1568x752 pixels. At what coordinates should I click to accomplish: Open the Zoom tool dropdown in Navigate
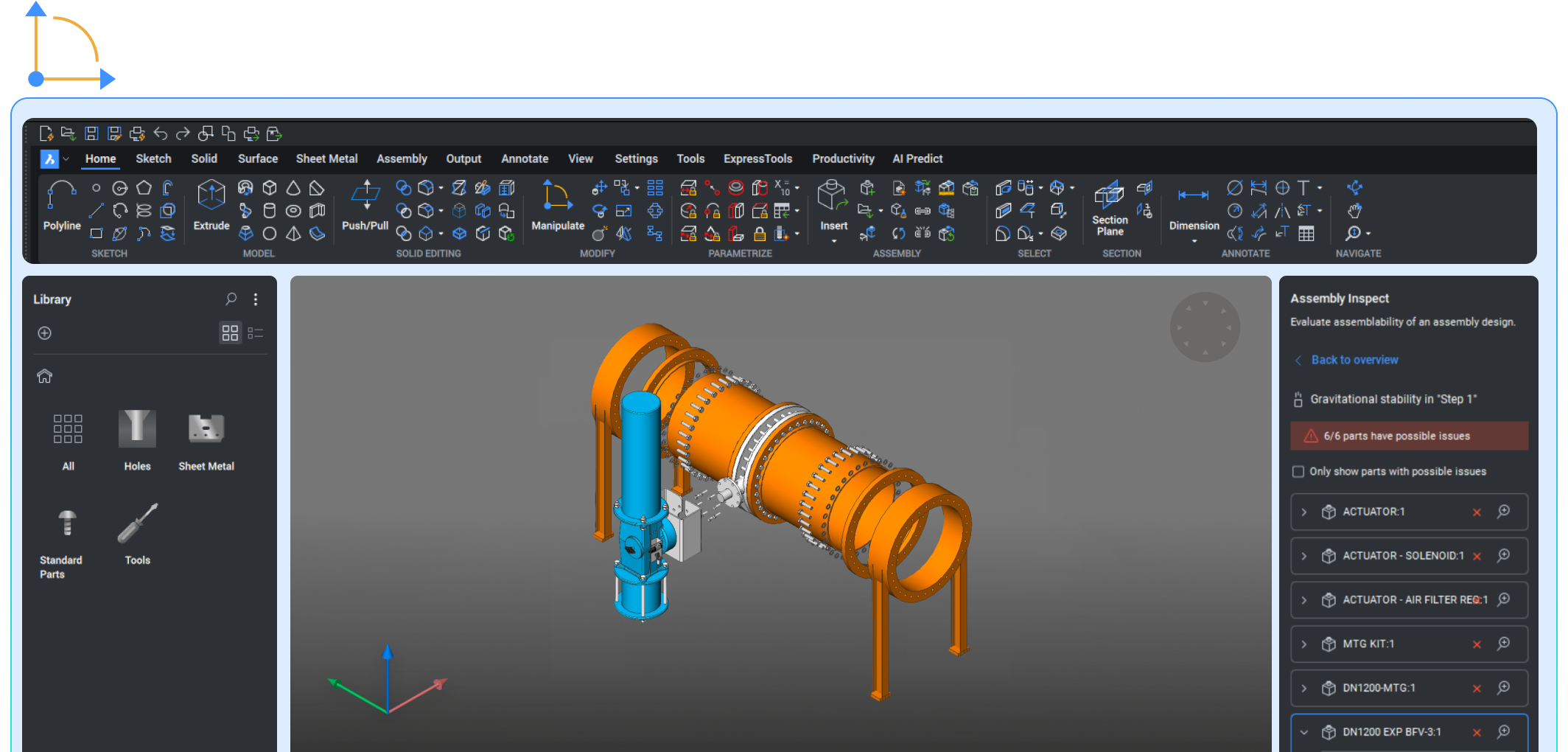[1367, 233]
